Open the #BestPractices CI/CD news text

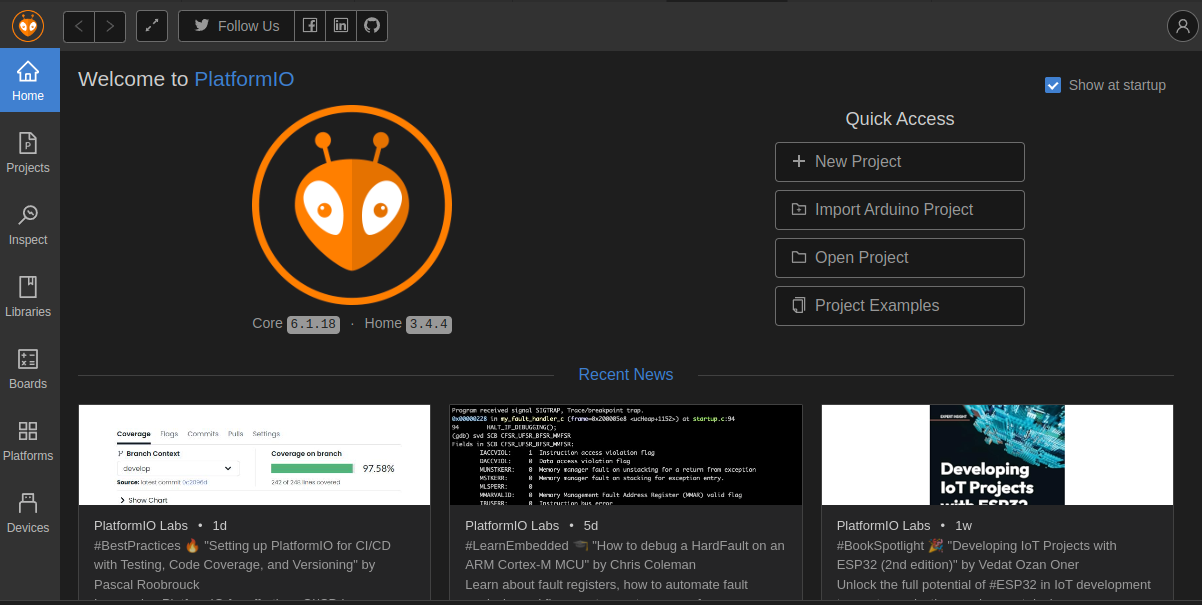click(x=243, y=565)
